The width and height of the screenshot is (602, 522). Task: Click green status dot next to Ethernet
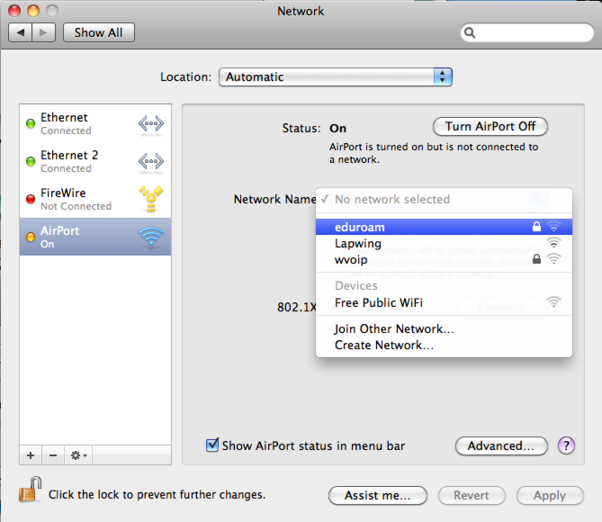pyautogui.click(x=30, y=124)
